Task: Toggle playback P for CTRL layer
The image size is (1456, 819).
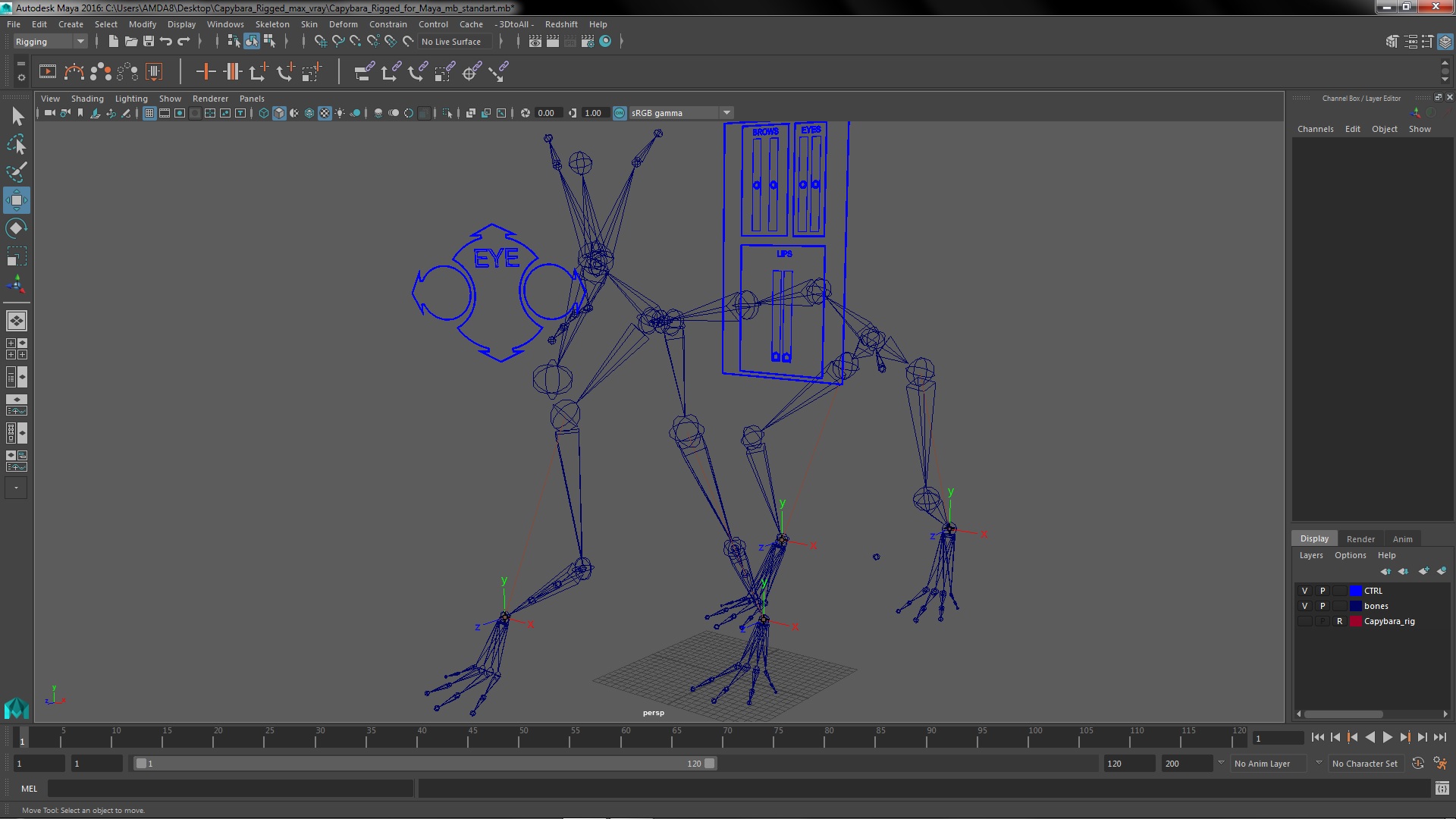Action: point(1322,591)
